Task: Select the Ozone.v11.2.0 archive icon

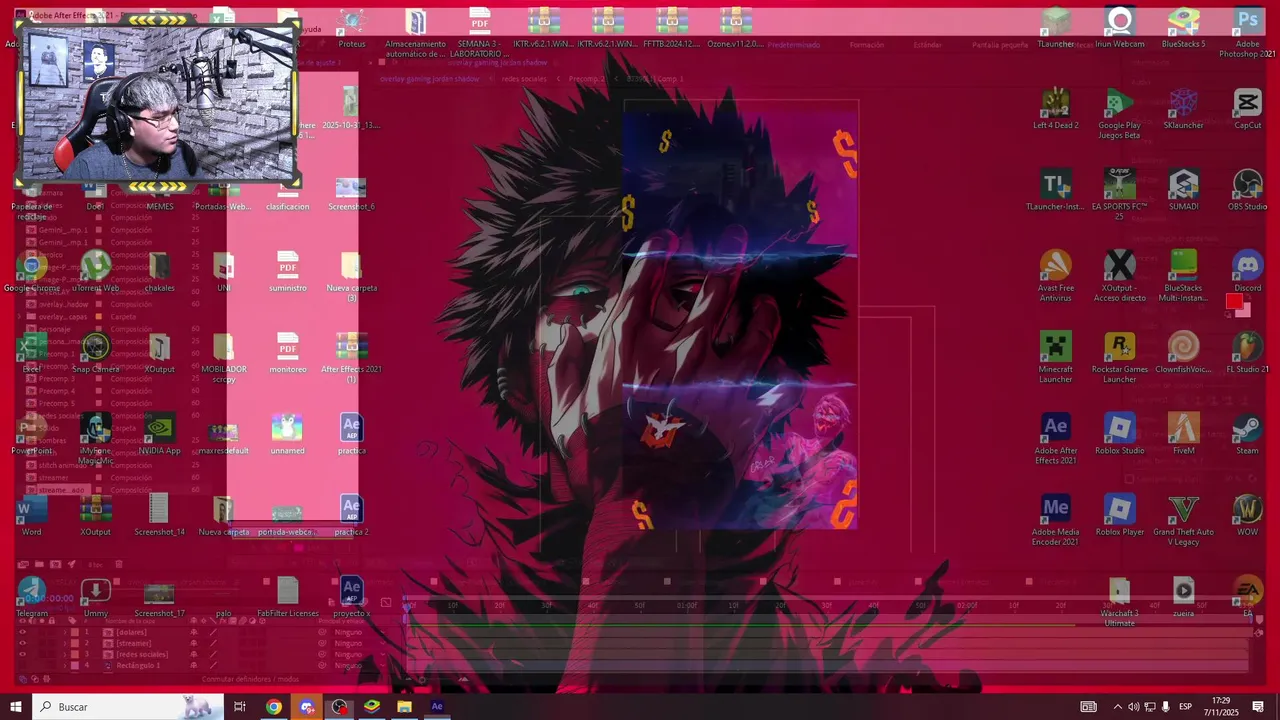Action: (x=735, y=28)
